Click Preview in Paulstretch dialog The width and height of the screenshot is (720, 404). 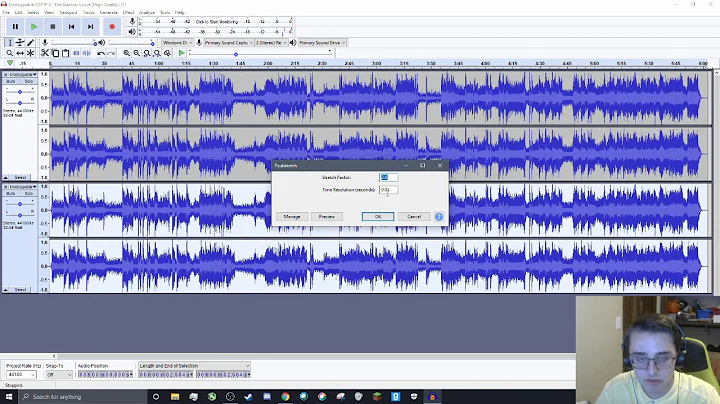tap(327, 217)
